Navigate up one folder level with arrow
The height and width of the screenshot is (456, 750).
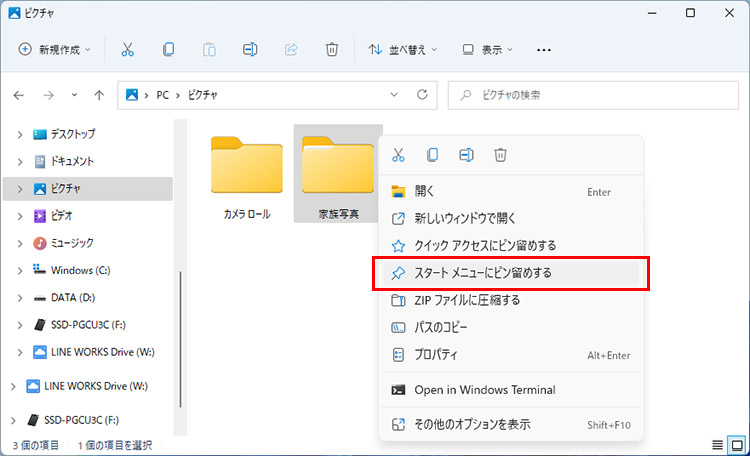pos(98,95)
